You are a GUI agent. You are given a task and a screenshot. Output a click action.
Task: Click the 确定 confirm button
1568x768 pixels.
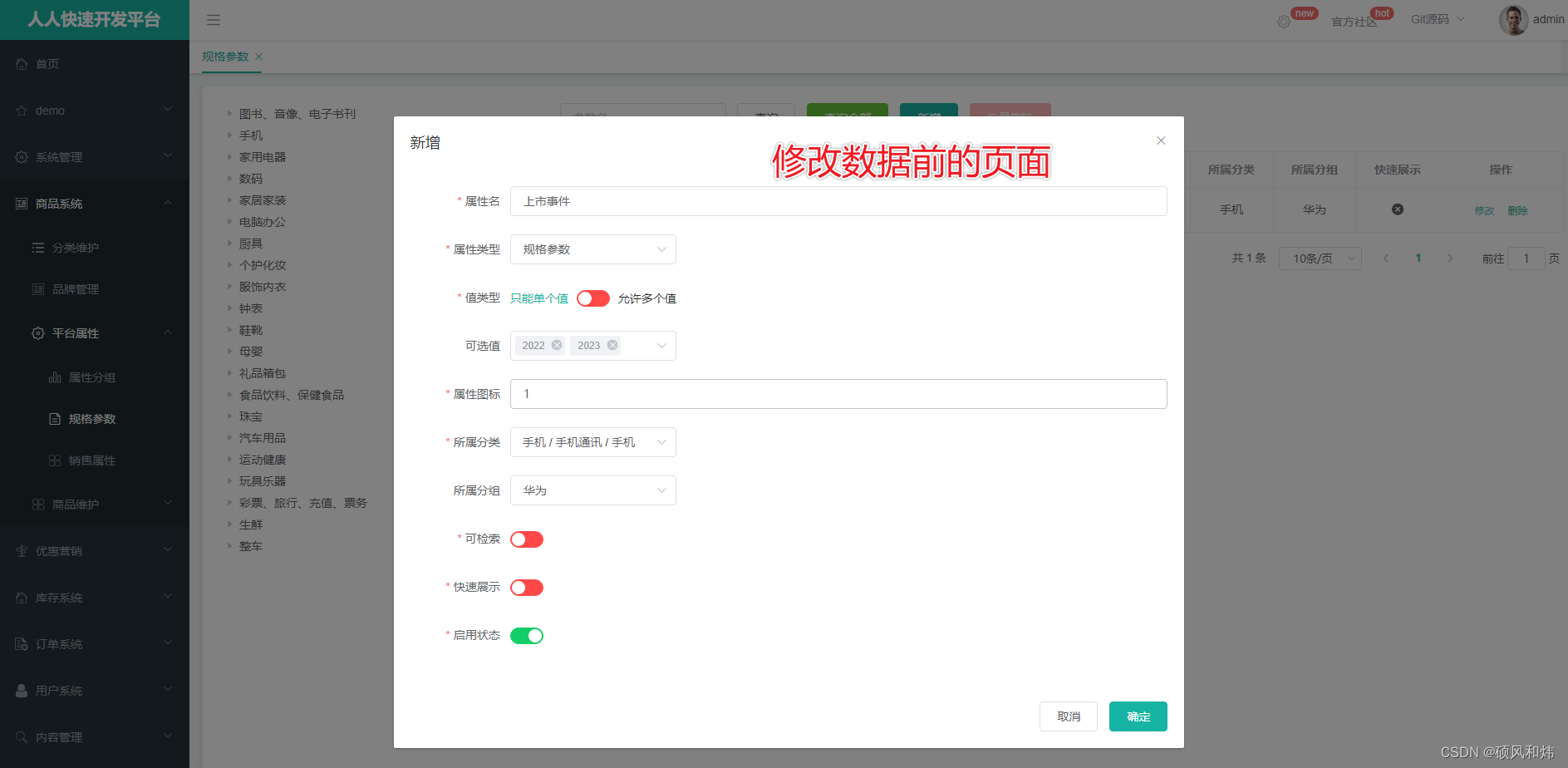[1138, 716]
